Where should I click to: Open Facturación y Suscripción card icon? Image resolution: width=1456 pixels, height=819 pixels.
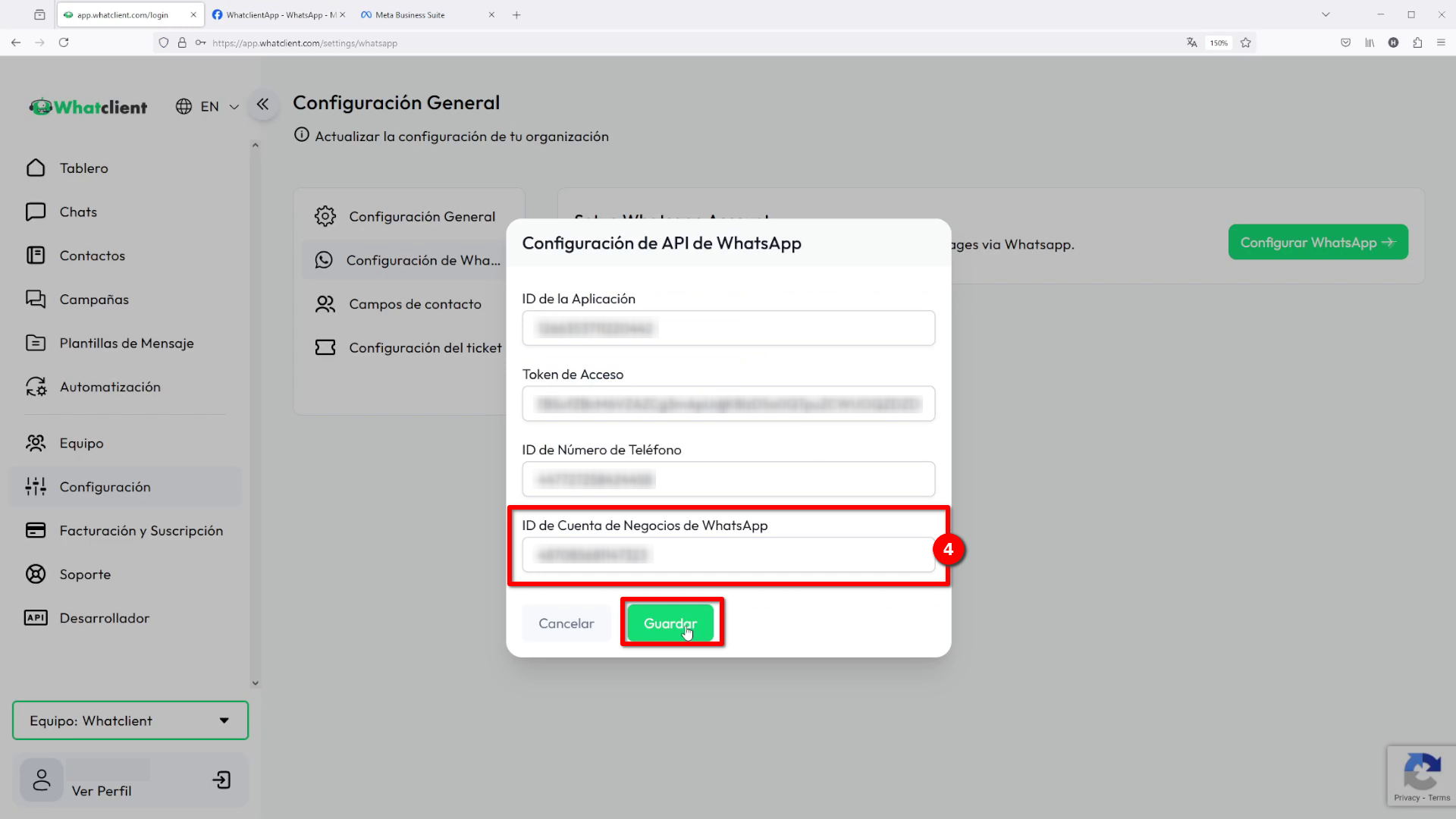coord(36,530)
